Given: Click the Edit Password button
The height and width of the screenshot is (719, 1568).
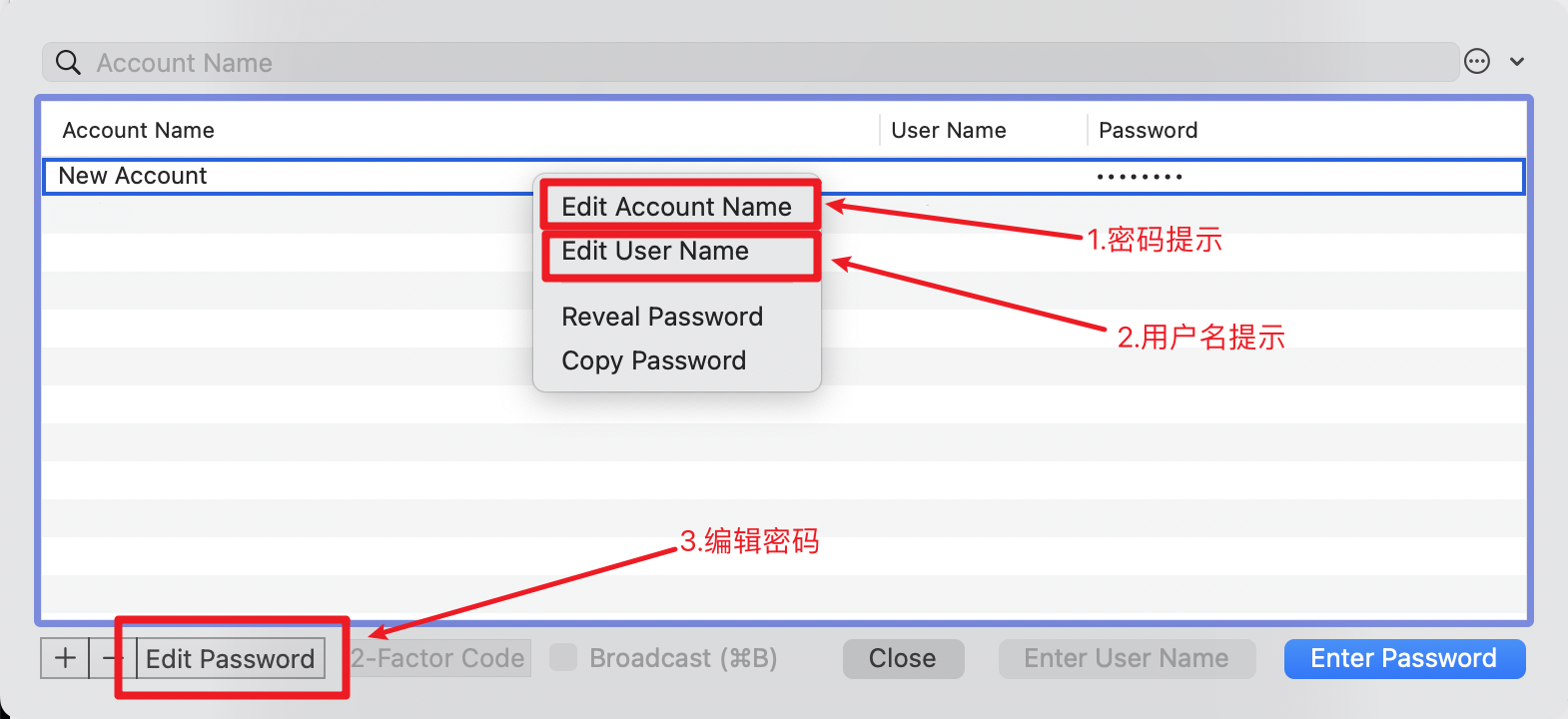Looking at the screenshot, I should pyautogui.click(x=231, y=658).
